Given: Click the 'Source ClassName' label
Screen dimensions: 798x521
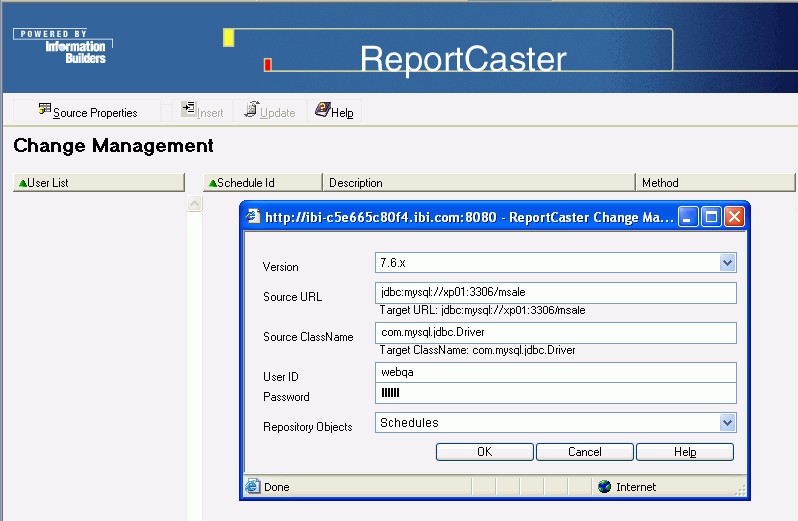Looking at the screenshot, I should [308, 337].
